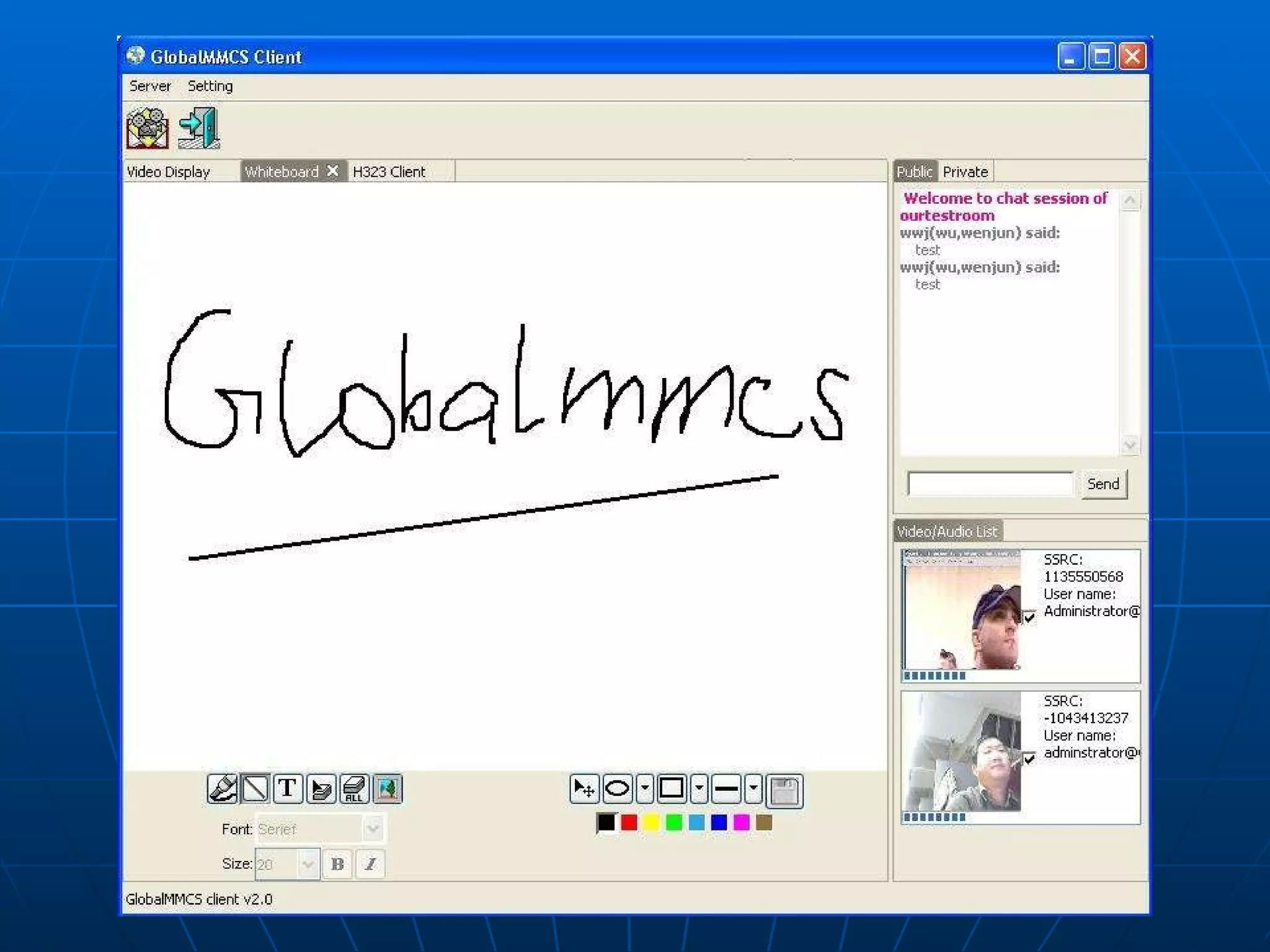Switch to the Private chat tab
Screen dimensions: 1270x952
tap(965, 172)
